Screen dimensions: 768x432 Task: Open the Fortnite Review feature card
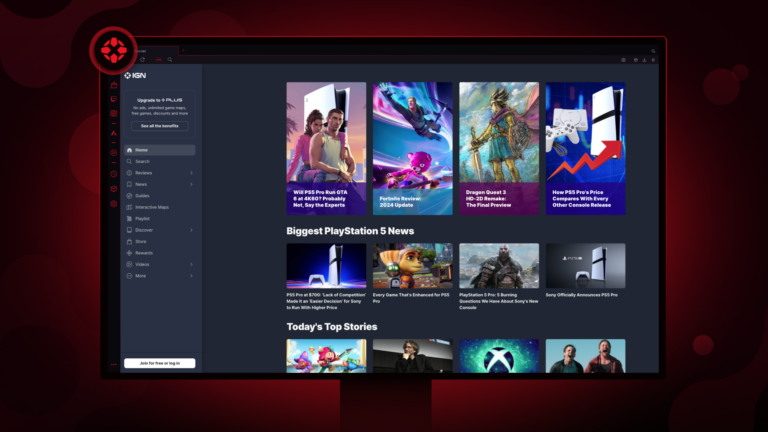[412, 148]
